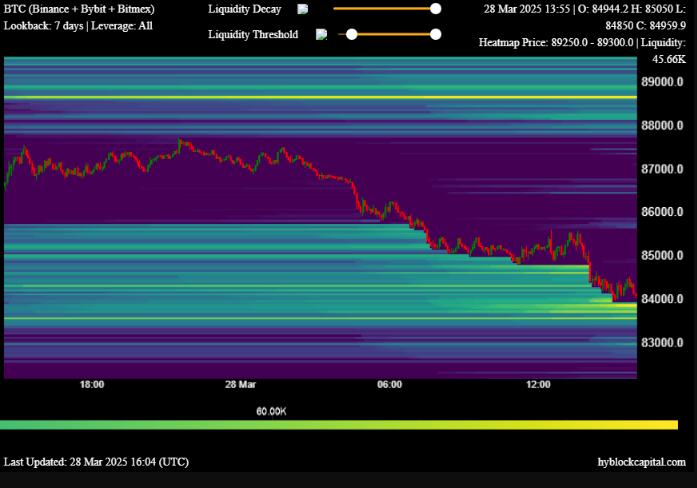Image resolution: width=697 pixels, height=488 pixels.
Task: Click the Liquidity Decay slider handle
Action: point(435,9)
